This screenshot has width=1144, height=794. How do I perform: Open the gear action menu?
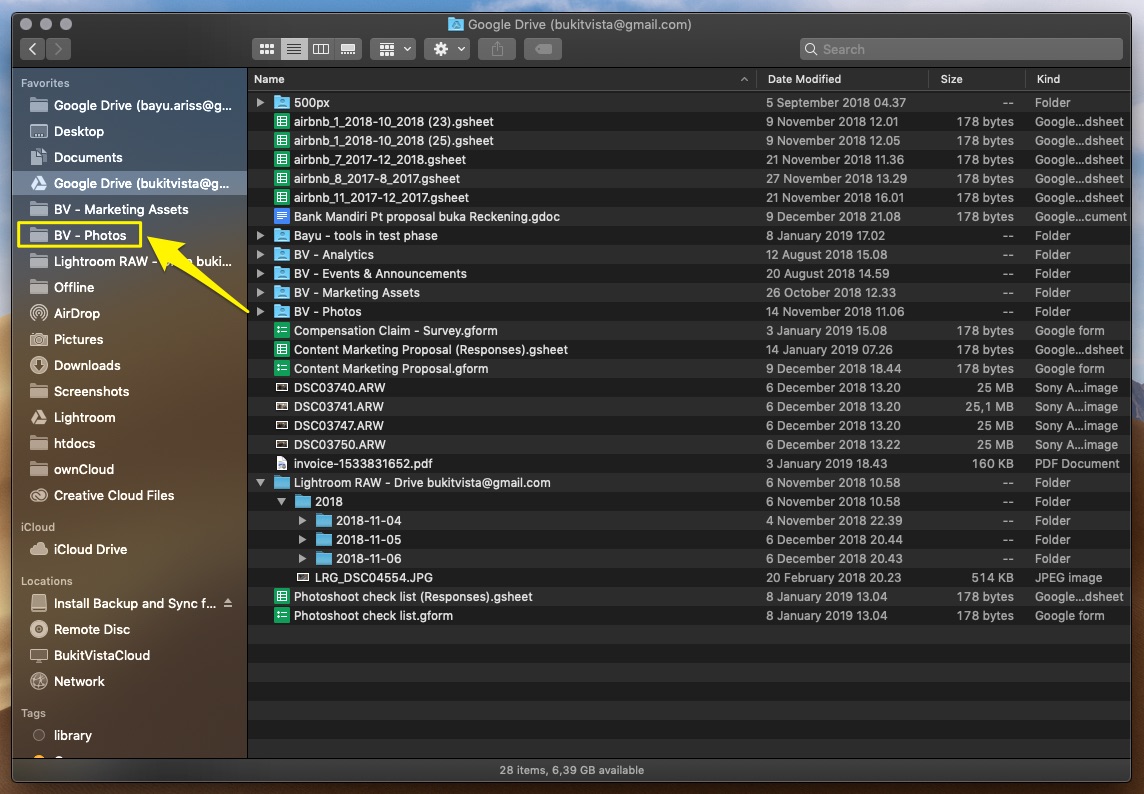click(x=447, y=49)
